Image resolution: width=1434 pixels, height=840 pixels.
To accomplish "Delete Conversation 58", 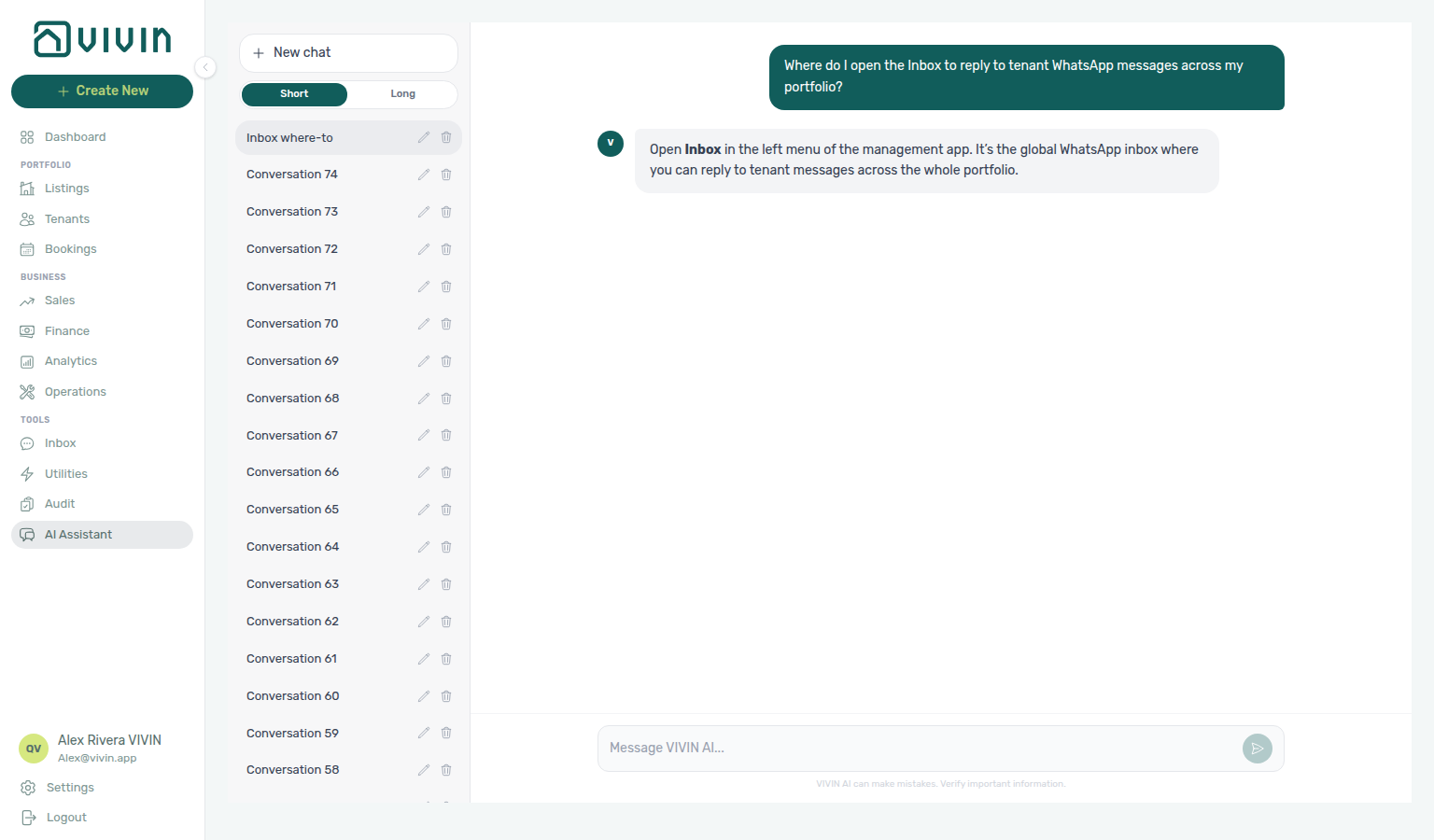I will pos(446,770).
